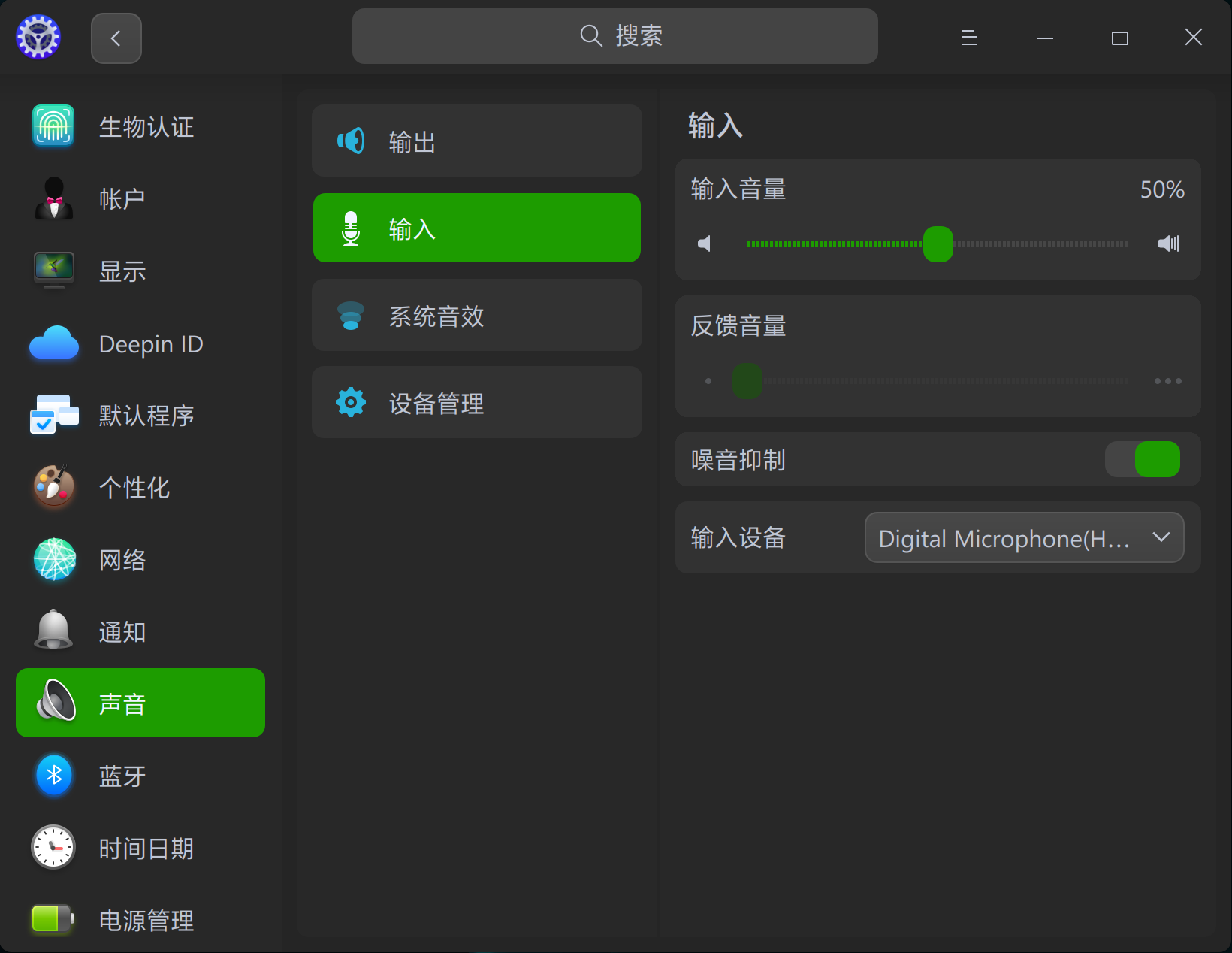
Task: Disable the noise suppression toggle
Action: coord(1142,459)
